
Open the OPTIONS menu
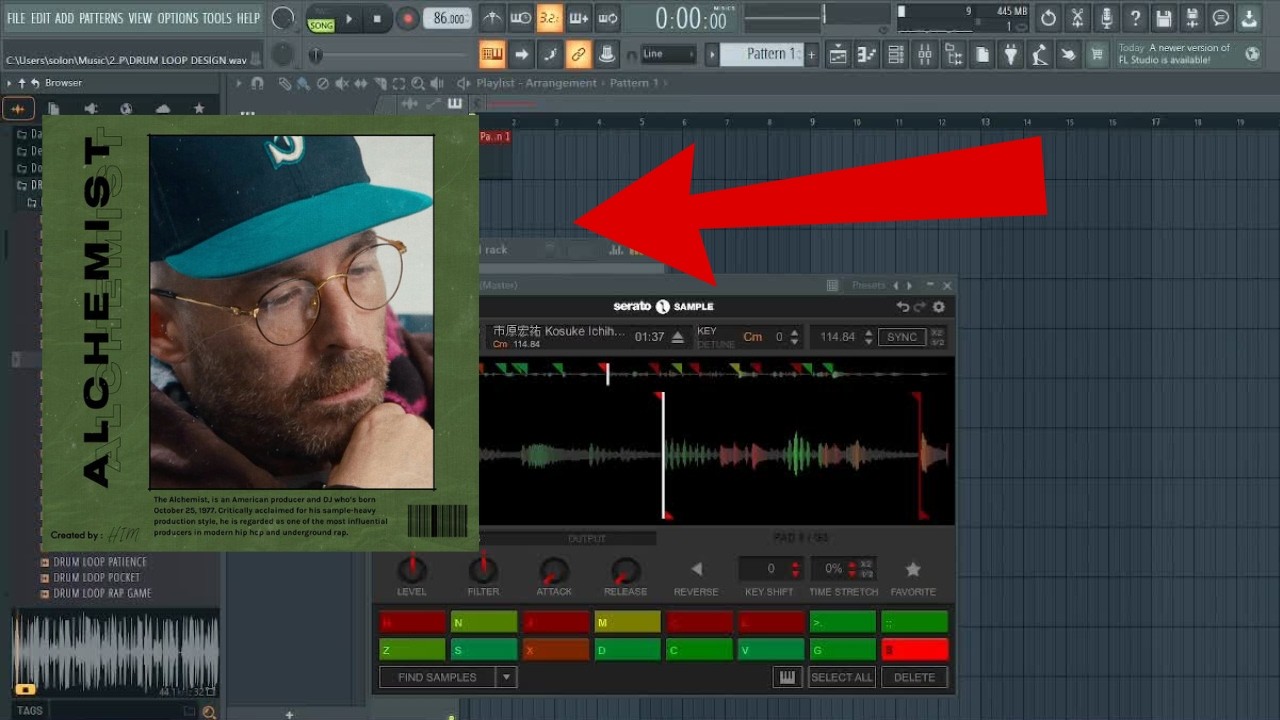point(178,18)
